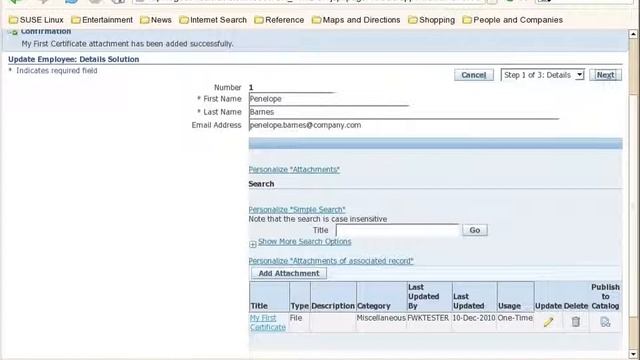Click the Delete trash icon for My First Certificate
The height and width of the screenshot is (360, 640).
coord(576,322)
